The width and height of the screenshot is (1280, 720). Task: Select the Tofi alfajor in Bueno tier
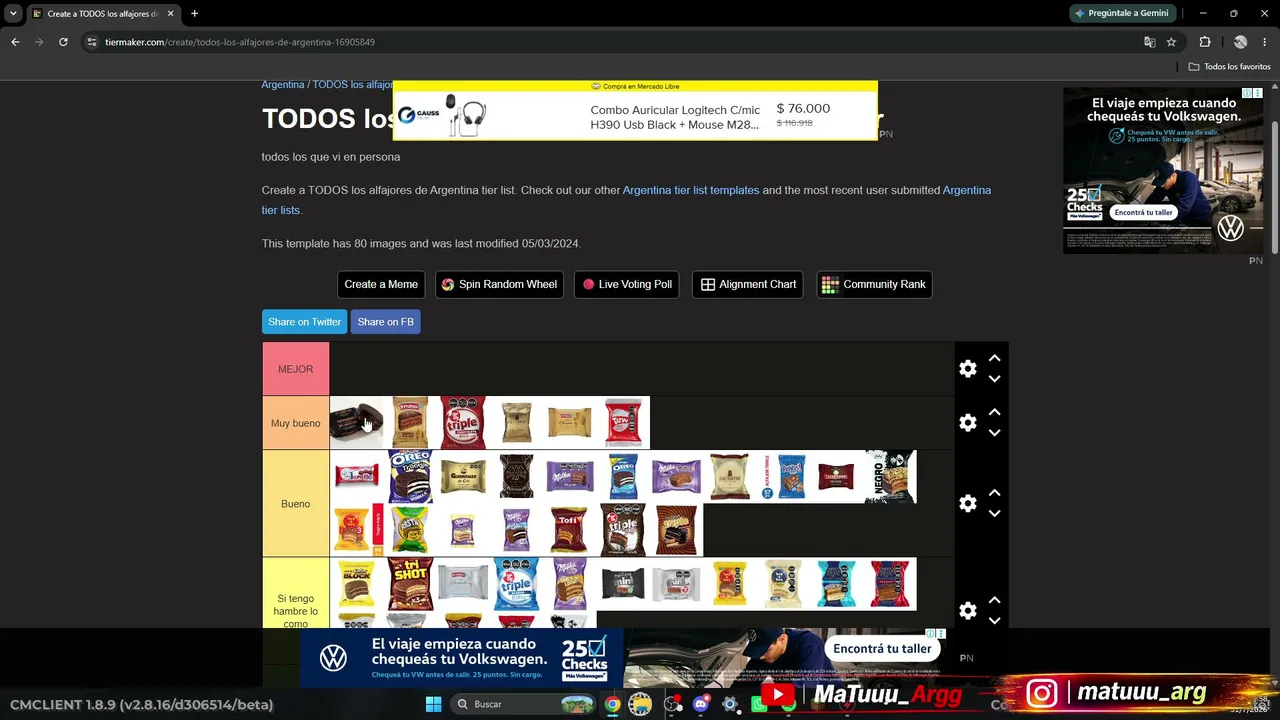pyautogui.click(x=570, y=530)
